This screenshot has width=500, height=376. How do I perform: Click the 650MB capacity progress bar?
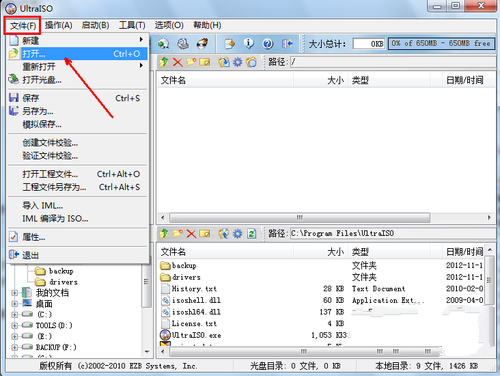click(441, 43)
